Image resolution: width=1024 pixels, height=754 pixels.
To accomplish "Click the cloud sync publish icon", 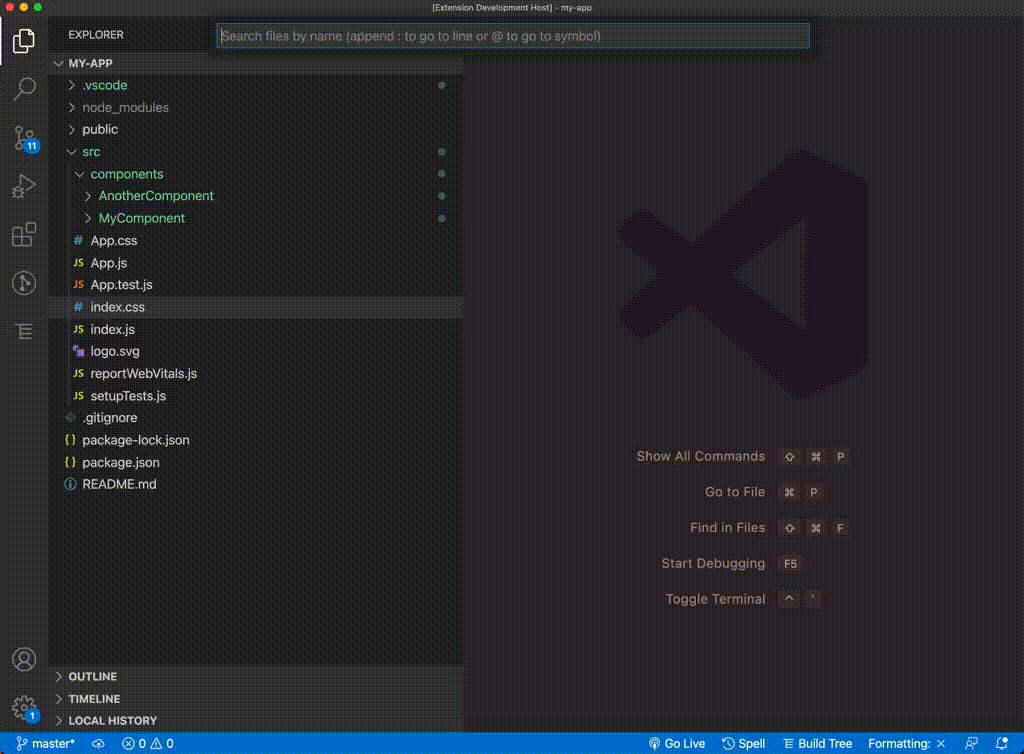I will click(x=98, y=744).
